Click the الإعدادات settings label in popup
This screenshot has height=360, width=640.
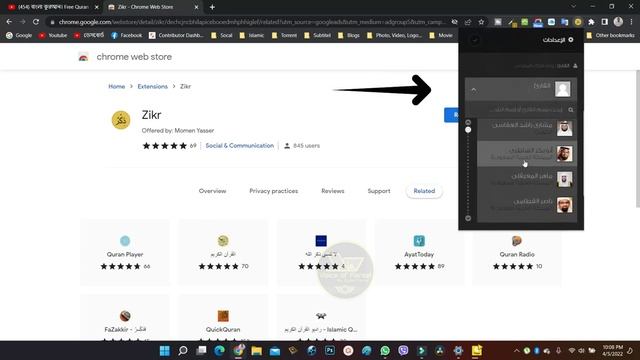coord(553,40)
